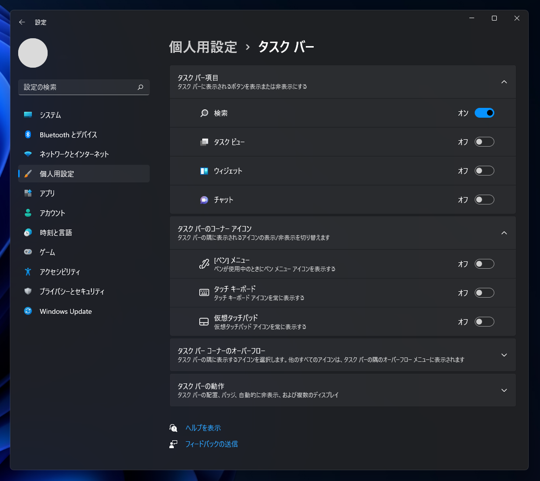Open Windows Update category label
540x481 pixels.
[65, 311]
